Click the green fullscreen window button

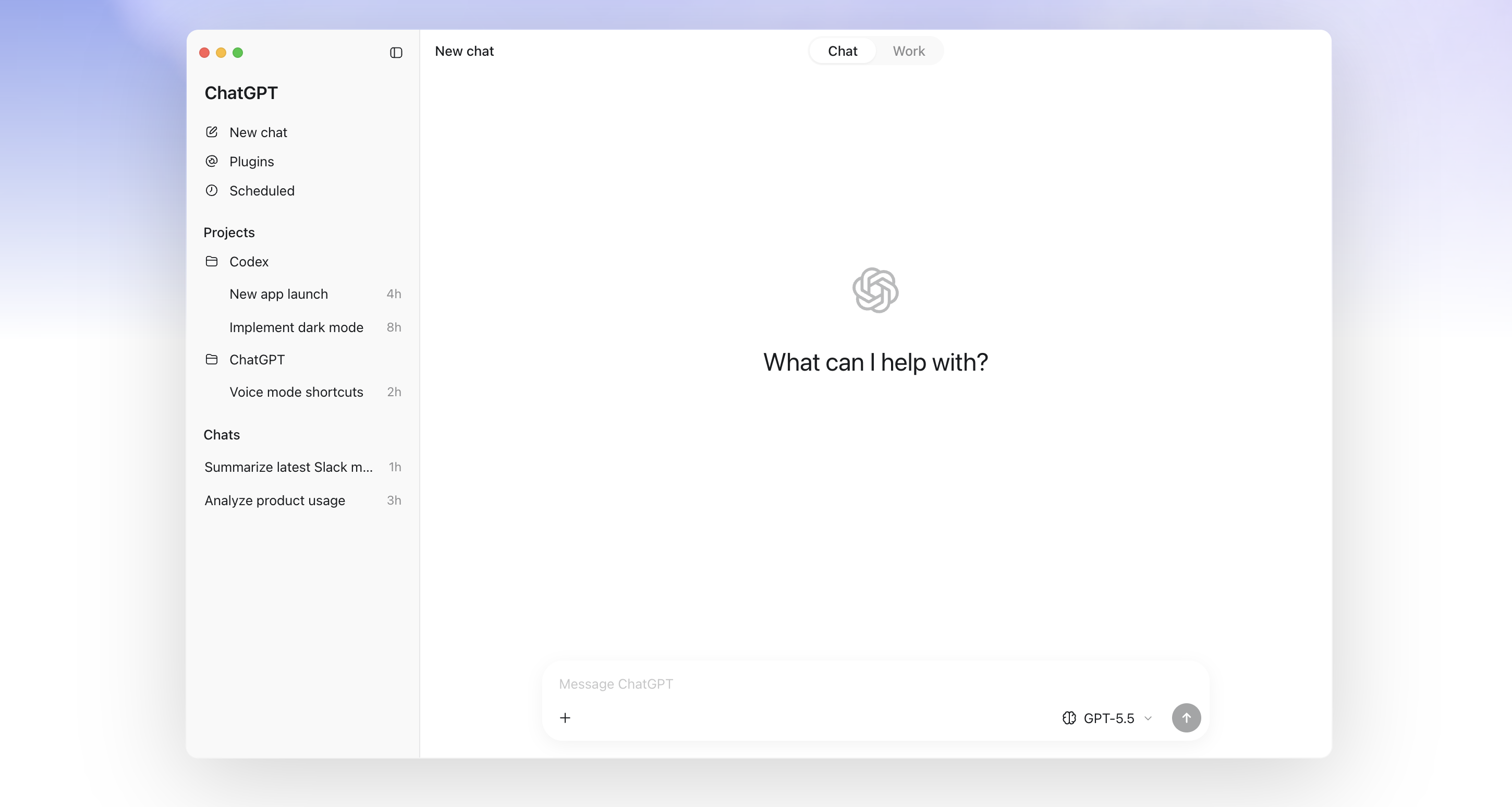pos(238,53)
